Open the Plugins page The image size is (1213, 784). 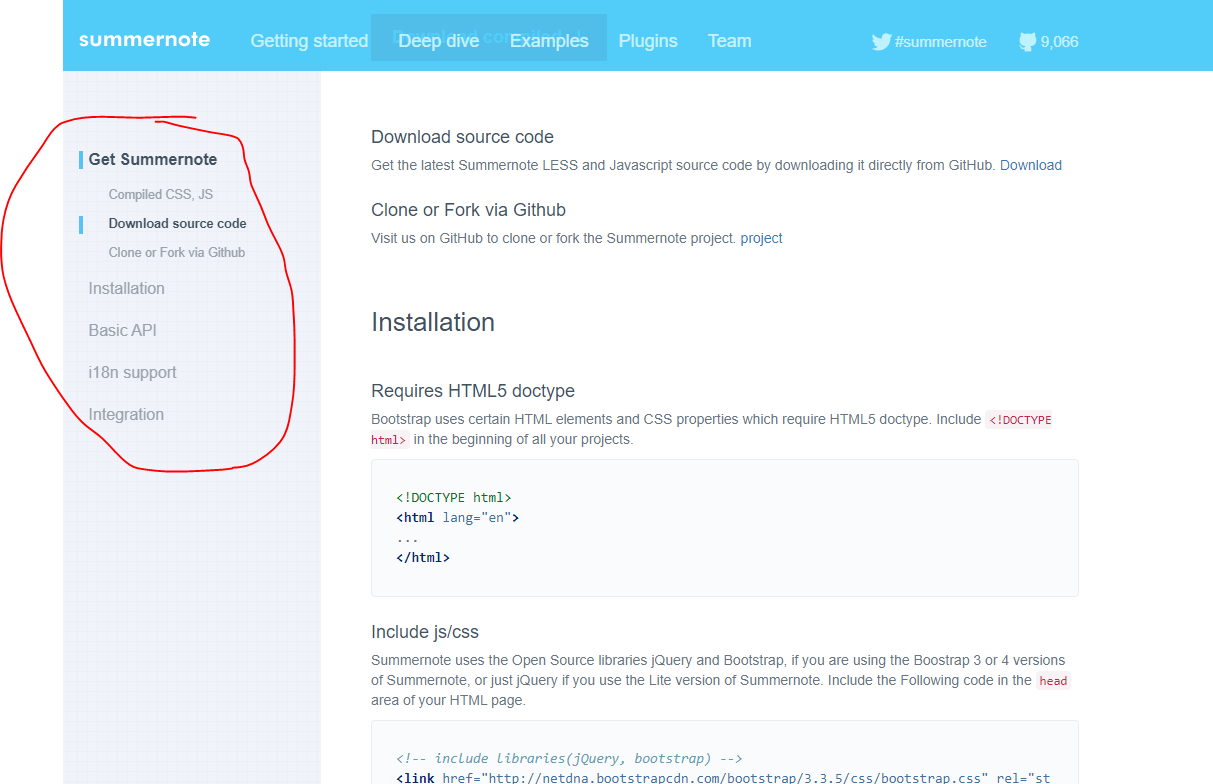coord(648,41)
